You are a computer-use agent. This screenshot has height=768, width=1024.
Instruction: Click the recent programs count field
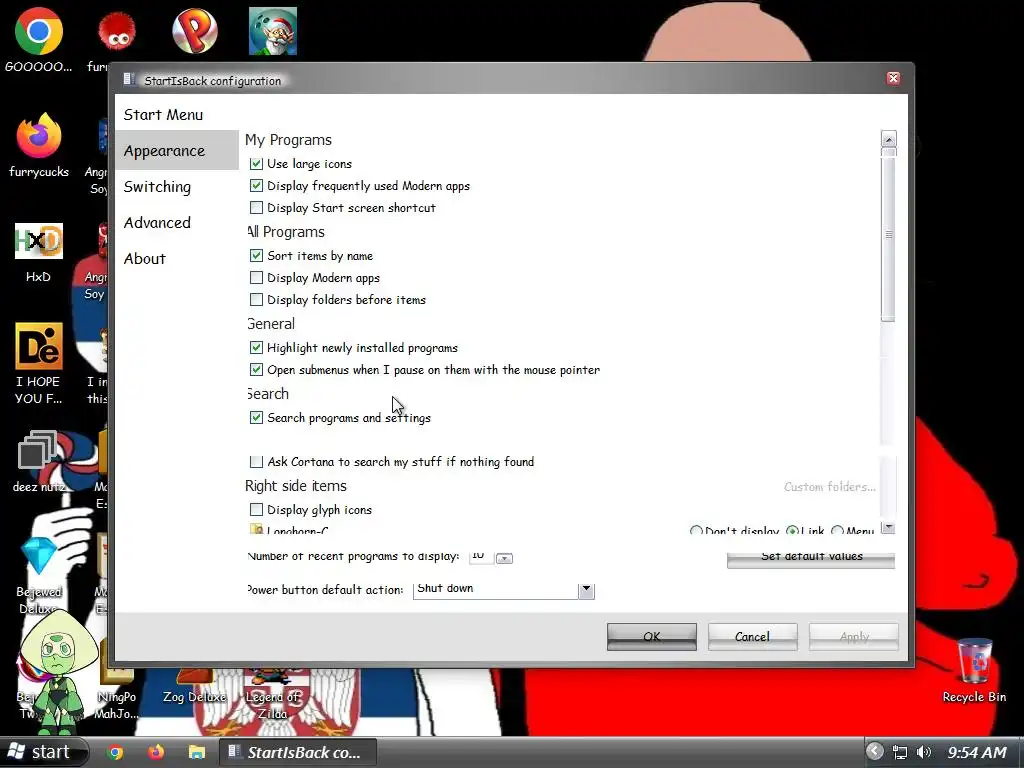coord(480,556)
